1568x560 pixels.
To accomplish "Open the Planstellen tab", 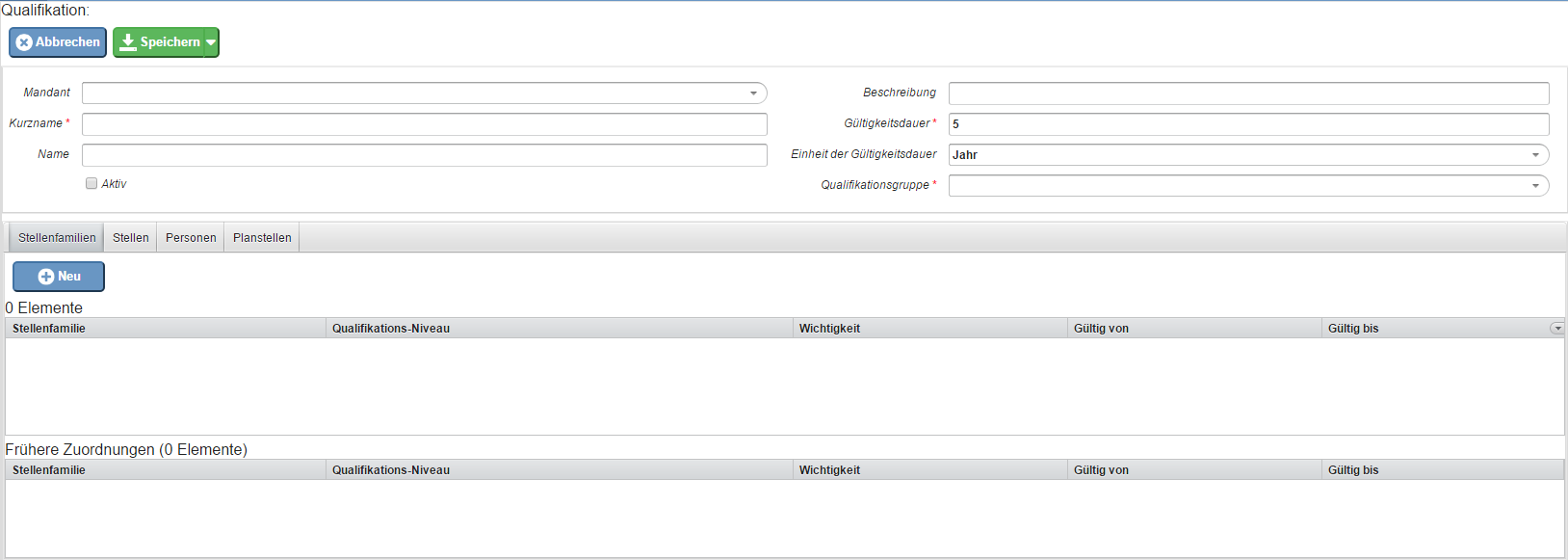I will click(x=262, y=238).
